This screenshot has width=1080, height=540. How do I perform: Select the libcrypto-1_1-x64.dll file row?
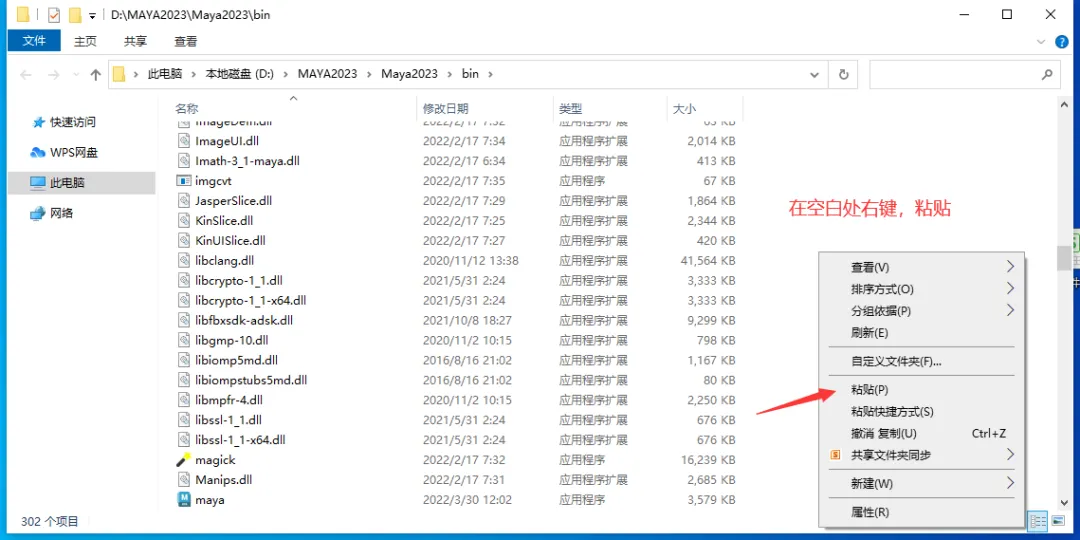[x=456, y=300]
